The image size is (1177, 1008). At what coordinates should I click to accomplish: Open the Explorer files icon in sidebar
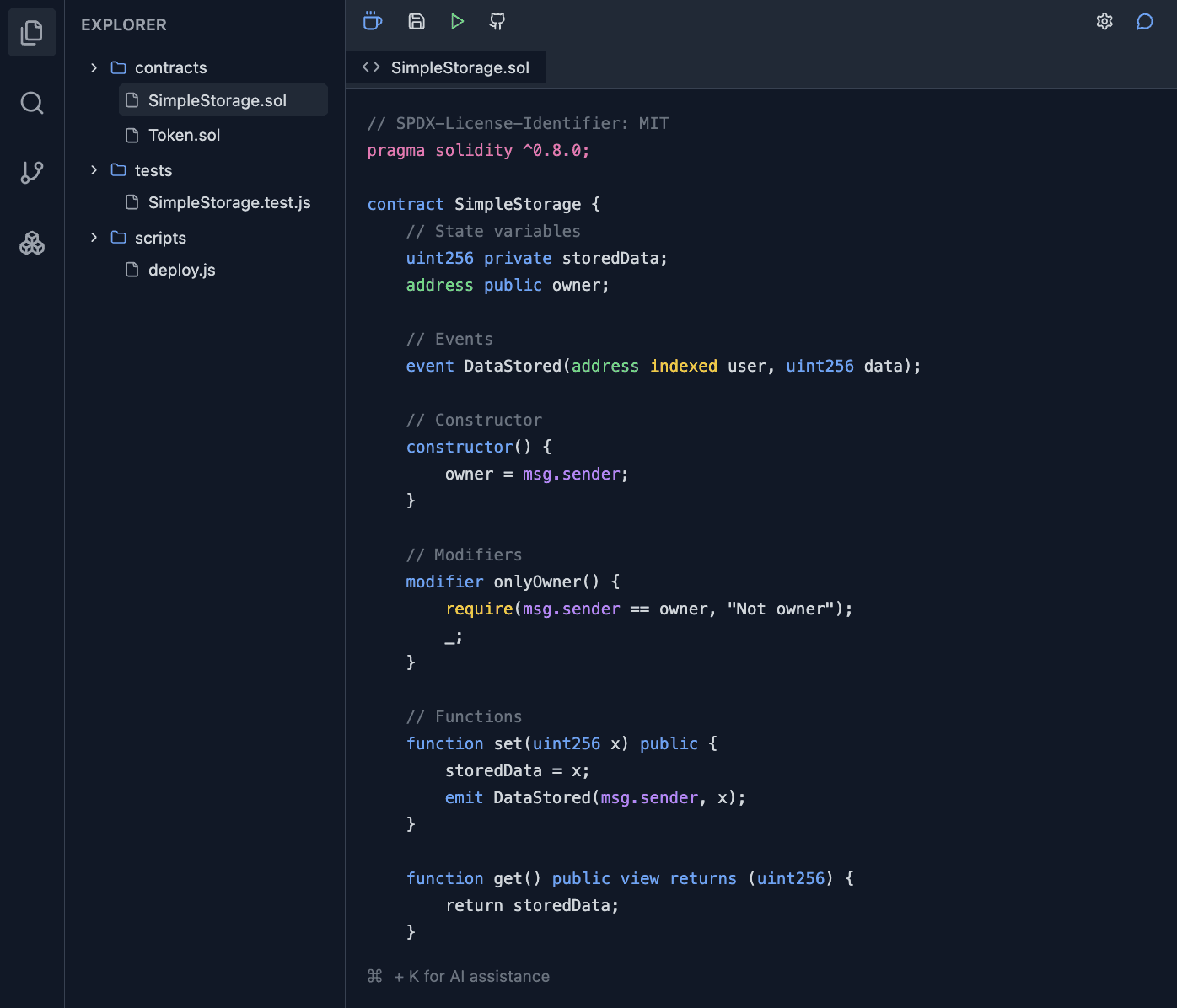click(x=32, y=32)
